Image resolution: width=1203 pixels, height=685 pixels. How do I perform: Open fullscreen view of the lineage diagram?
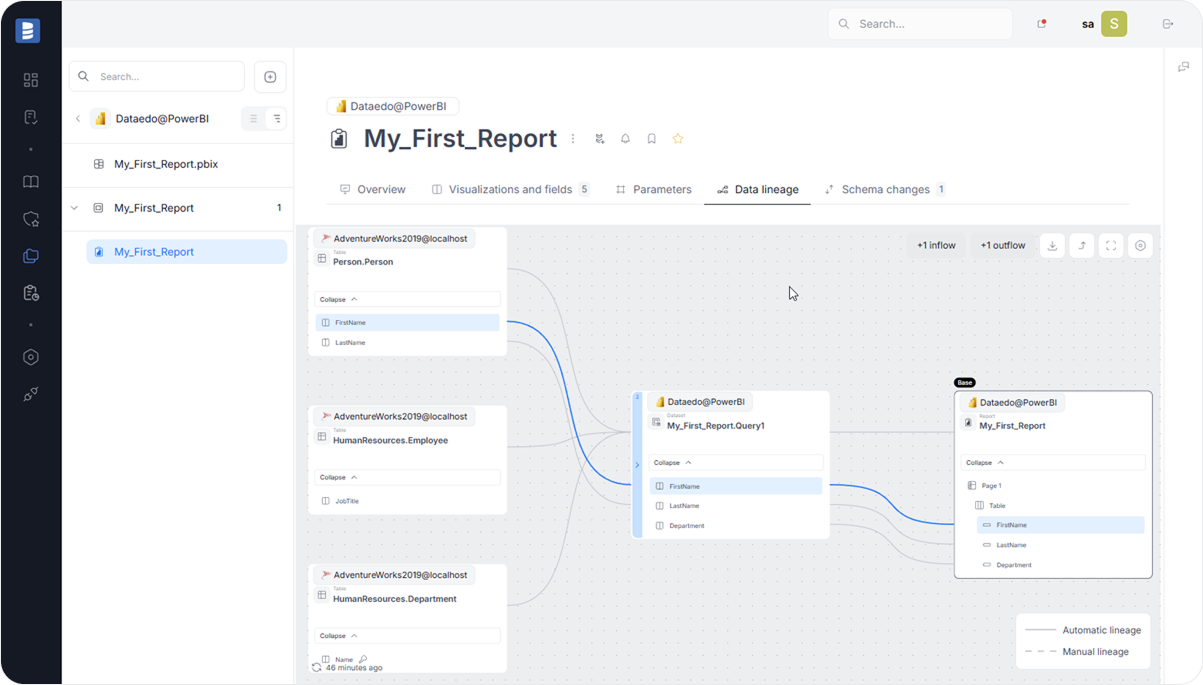pyautogui.click(x=1111, y=246)
